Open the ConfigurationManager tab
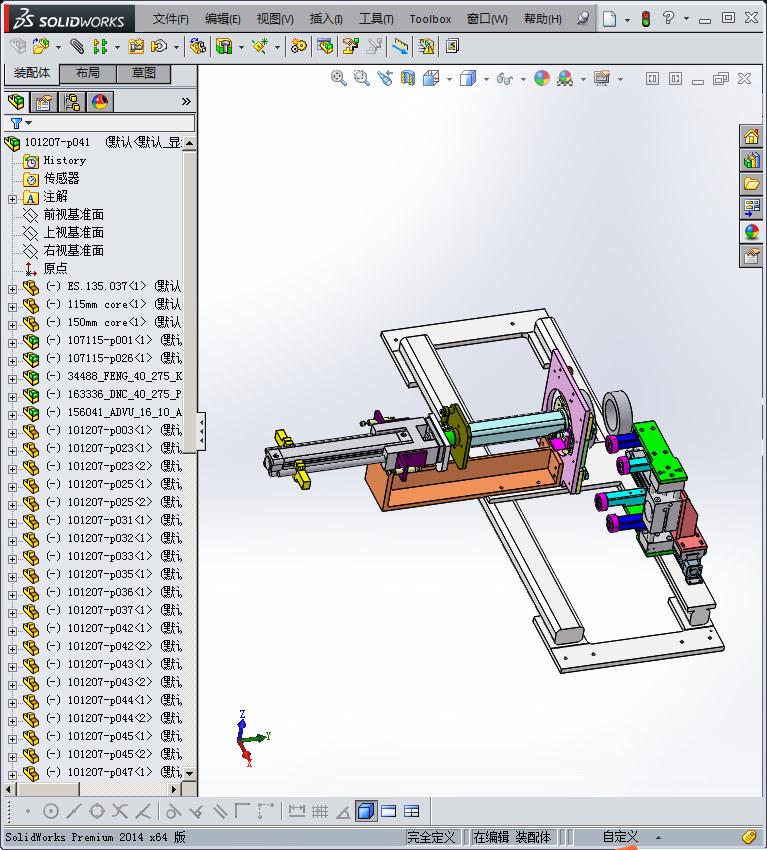 [x=72, y=101]
